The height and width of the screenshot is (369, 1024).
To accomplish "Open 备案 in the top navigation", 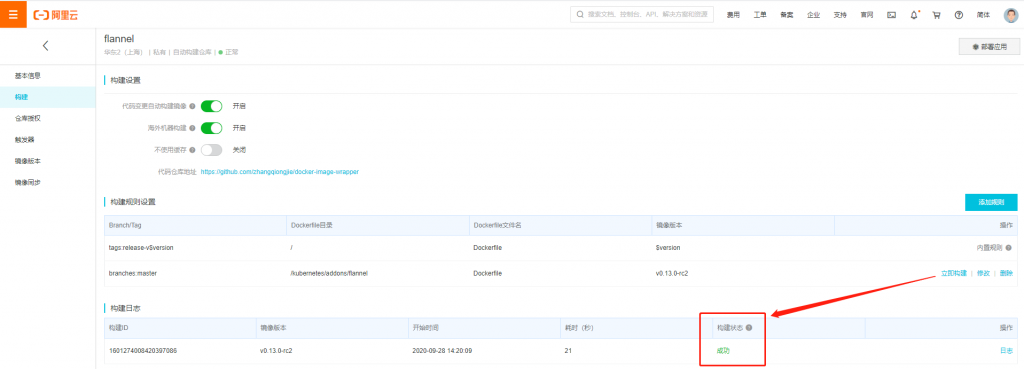I will pos(786,15).
